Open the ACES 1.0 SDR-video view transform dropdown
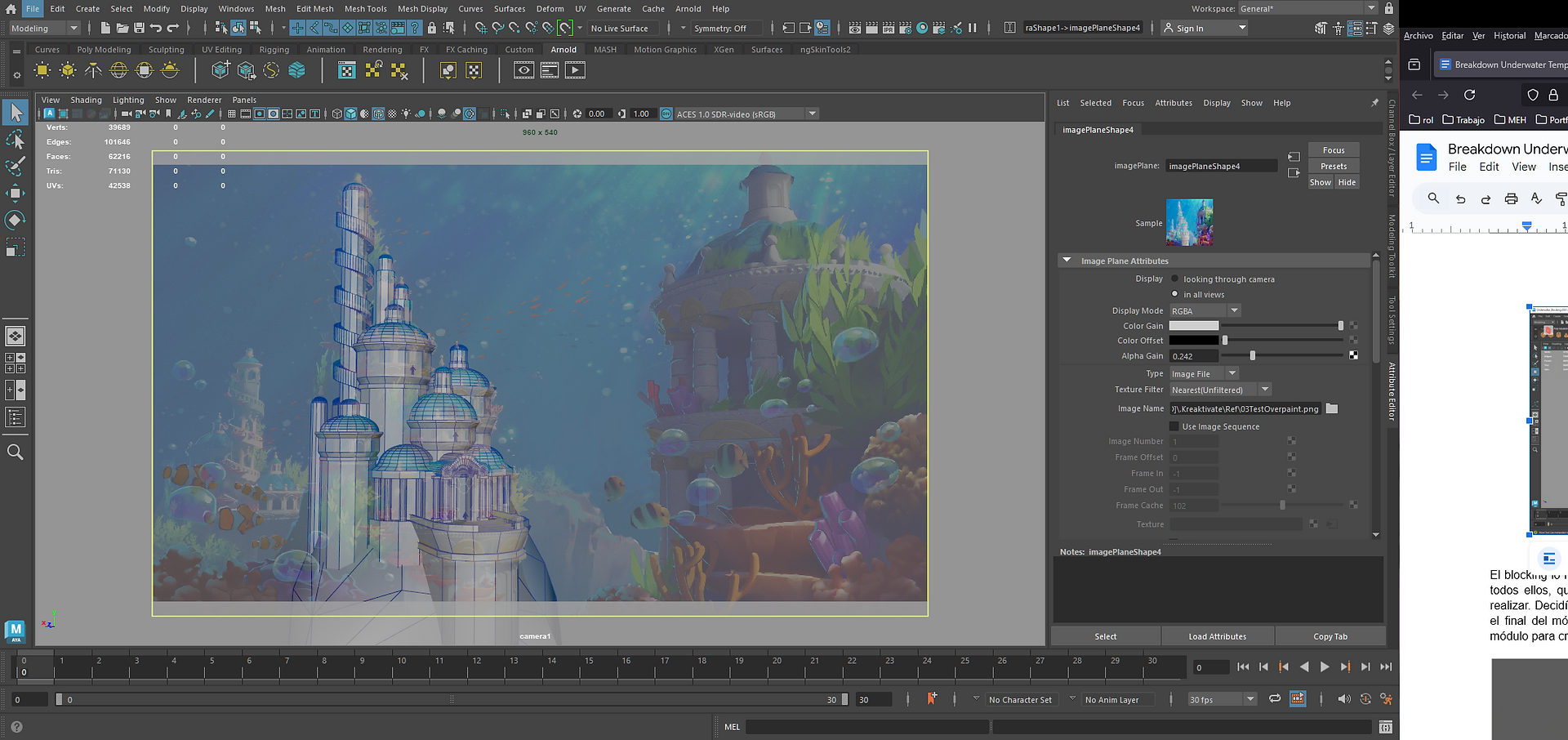The image size is (1568, 740). [746, 114]
